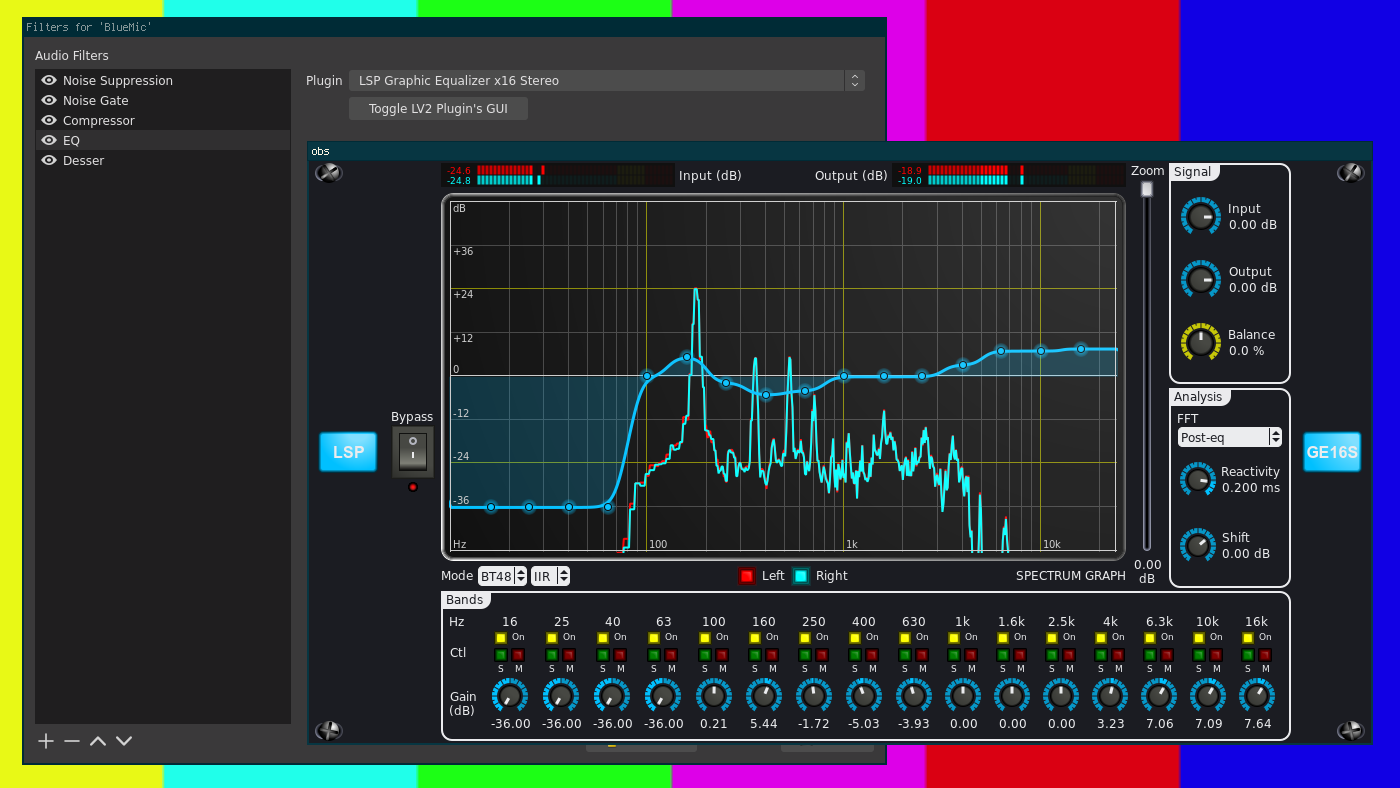Solo the 16 Hz band (green S)
Viewport: 1400px width, 788px height.
(501, 655)
